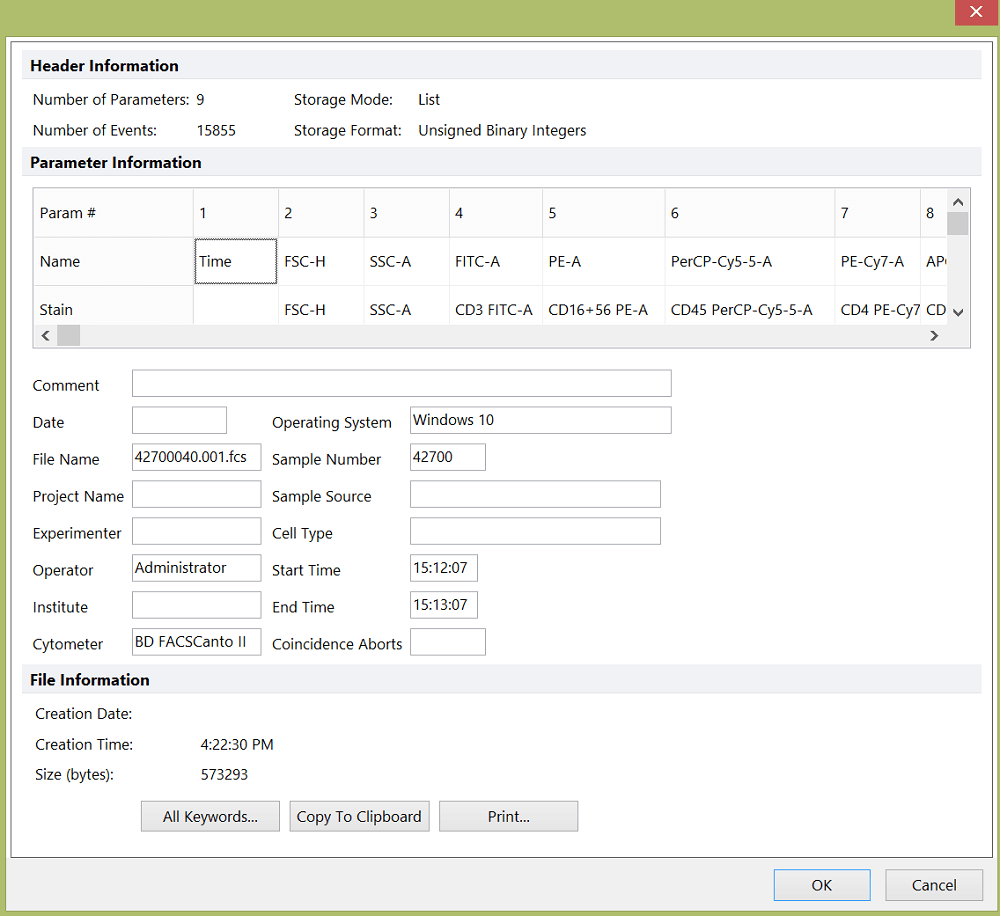Copy file info to clipboard

click(359, 817)
